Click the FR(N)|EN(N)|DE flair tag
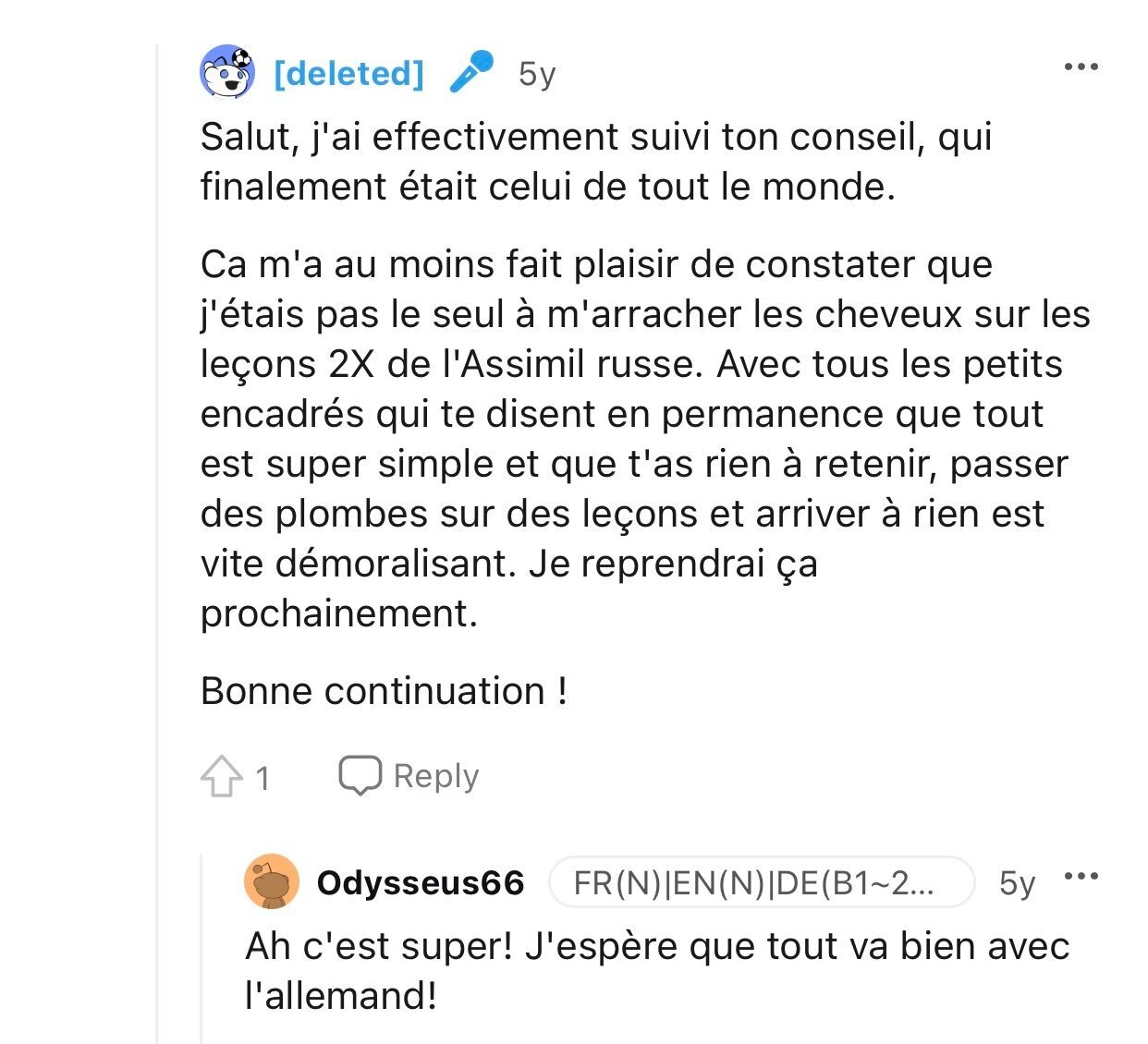Image resolution: width=1148 pixels, height=1044 pixels. pos(761,883)
